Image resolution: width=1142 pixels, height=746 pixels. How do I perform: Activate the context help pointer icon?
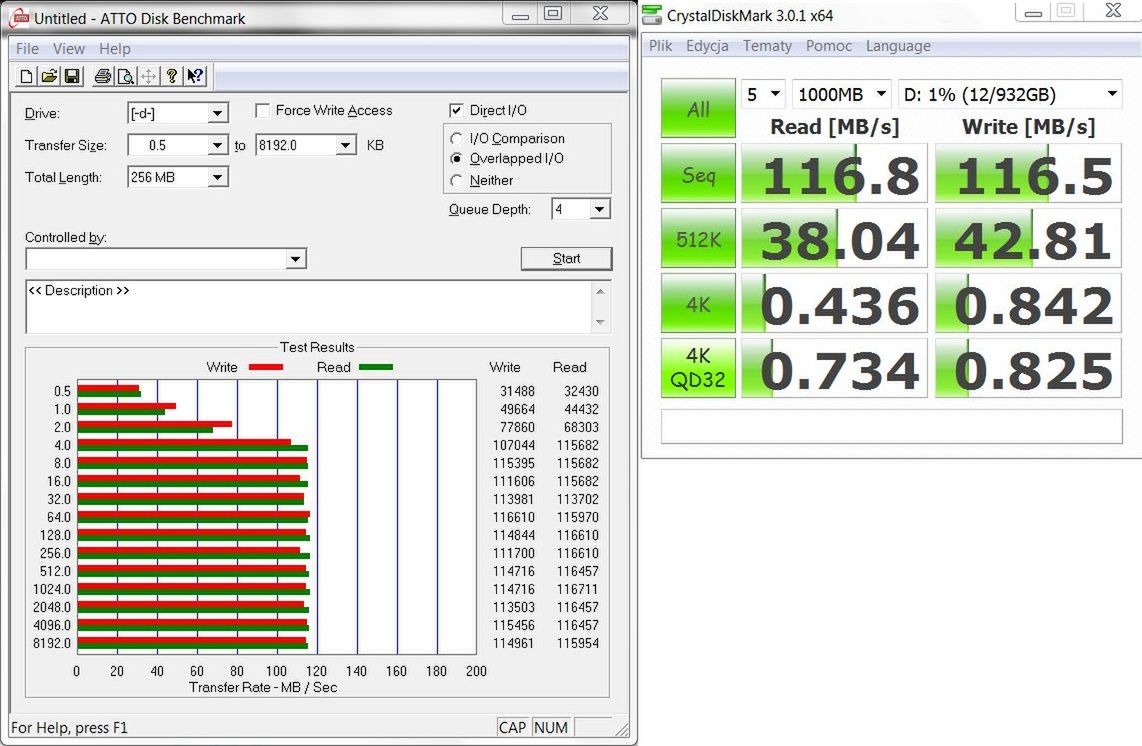point(194,76)
